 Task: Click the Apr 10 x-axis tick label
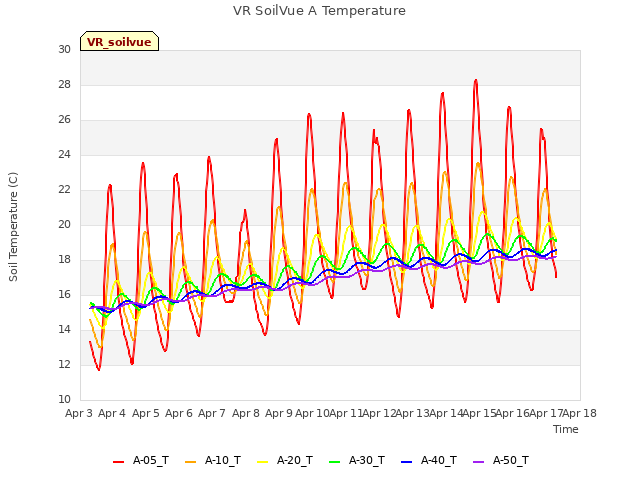pos(312,413)
